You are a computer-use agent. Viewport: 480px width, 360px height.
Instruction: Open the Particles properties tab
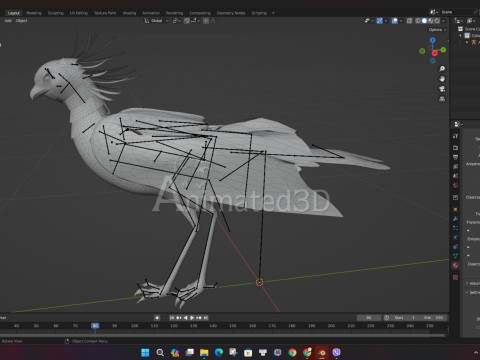tap(455, 228)
